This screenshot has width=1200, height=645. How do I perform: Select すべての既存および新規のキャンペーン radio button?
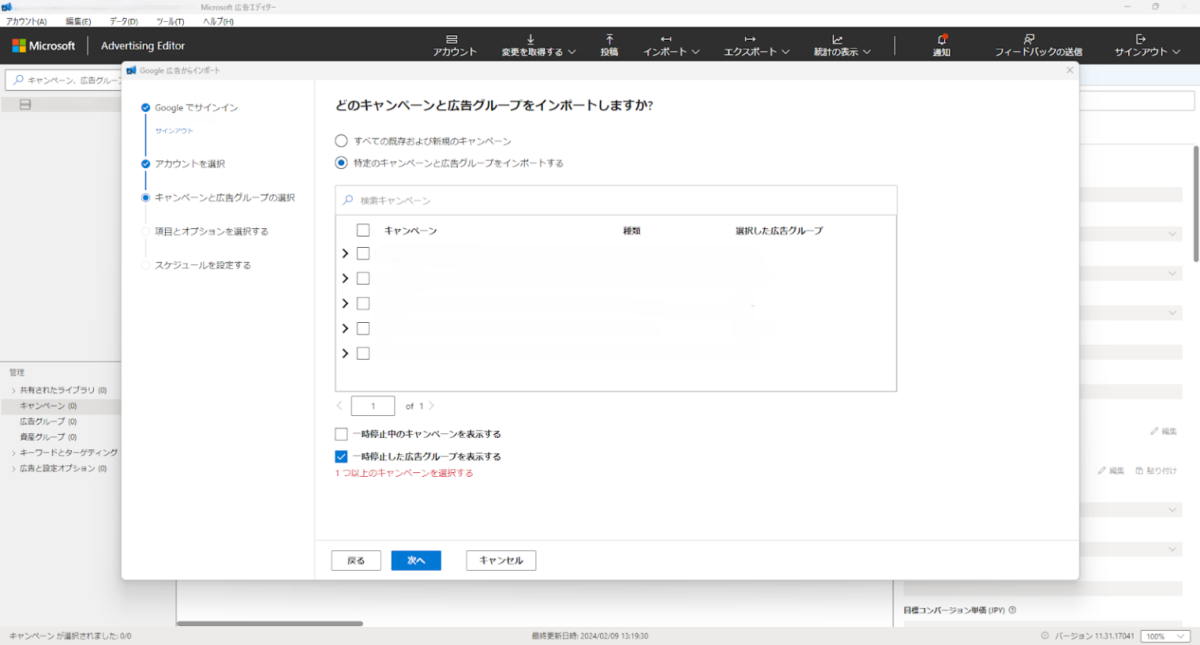(341, 141)
